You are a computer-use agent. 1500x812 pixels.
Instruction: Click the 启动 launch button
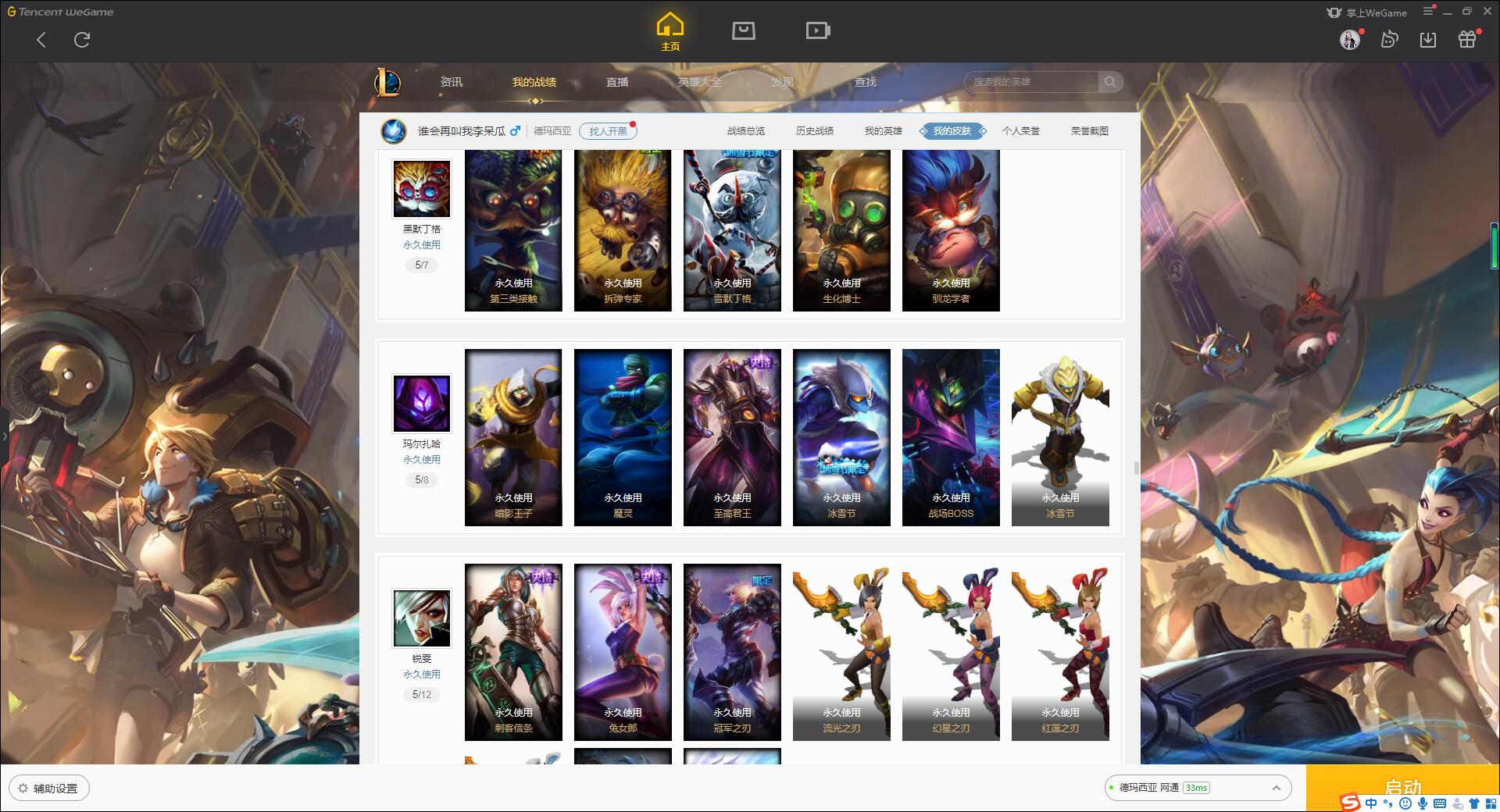click(1402, 787)
